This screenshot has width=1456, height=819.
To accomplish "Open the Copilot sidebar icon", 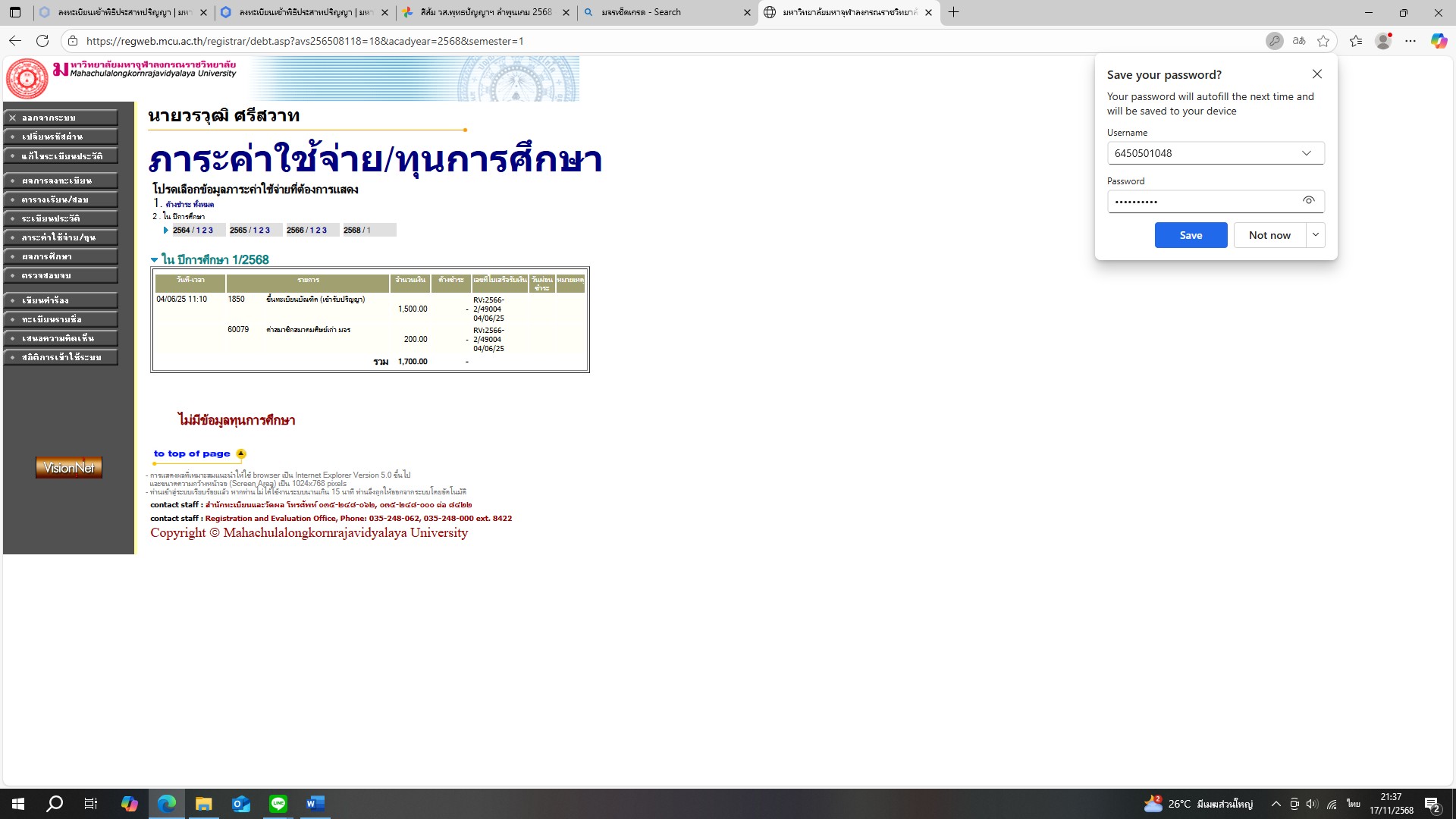I will tap(1439, 41).
